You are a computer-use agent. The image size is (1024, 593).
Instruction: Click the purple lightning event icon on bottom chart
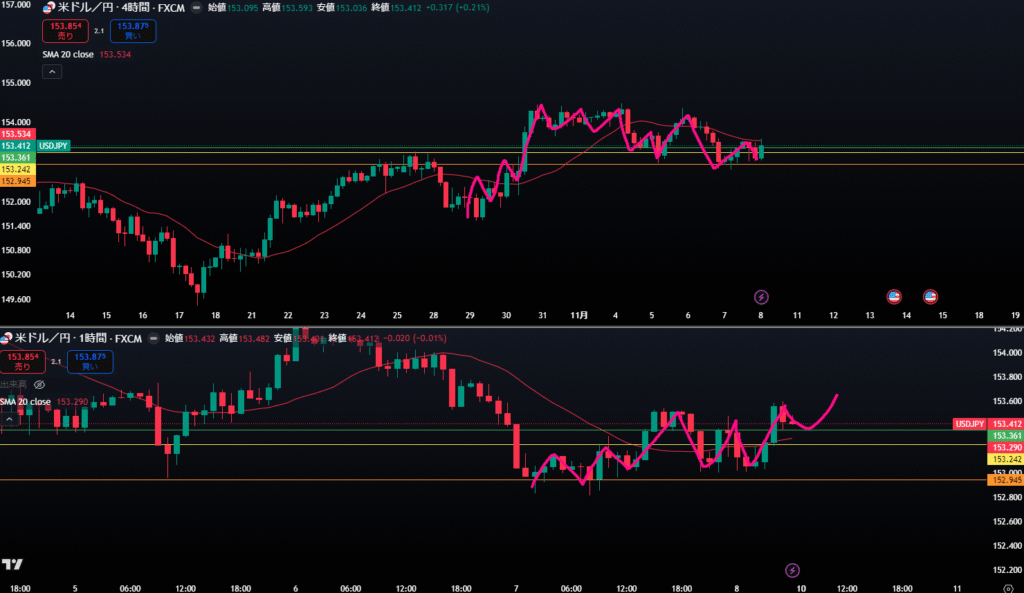[793, 569]
